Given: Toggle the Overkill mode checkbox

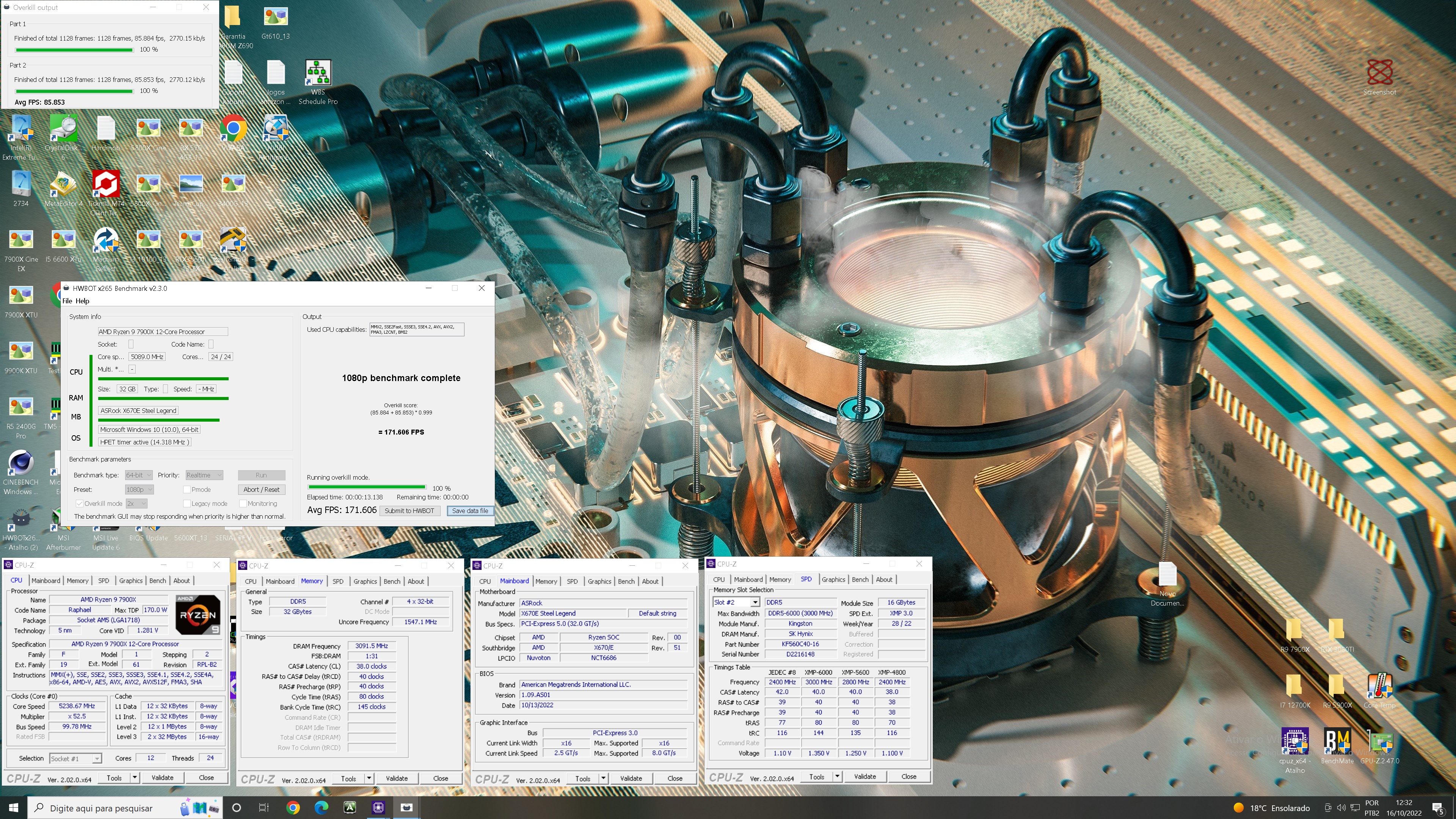Looking at the screenshot, I should pyautogui.click(x=80, y=504).
